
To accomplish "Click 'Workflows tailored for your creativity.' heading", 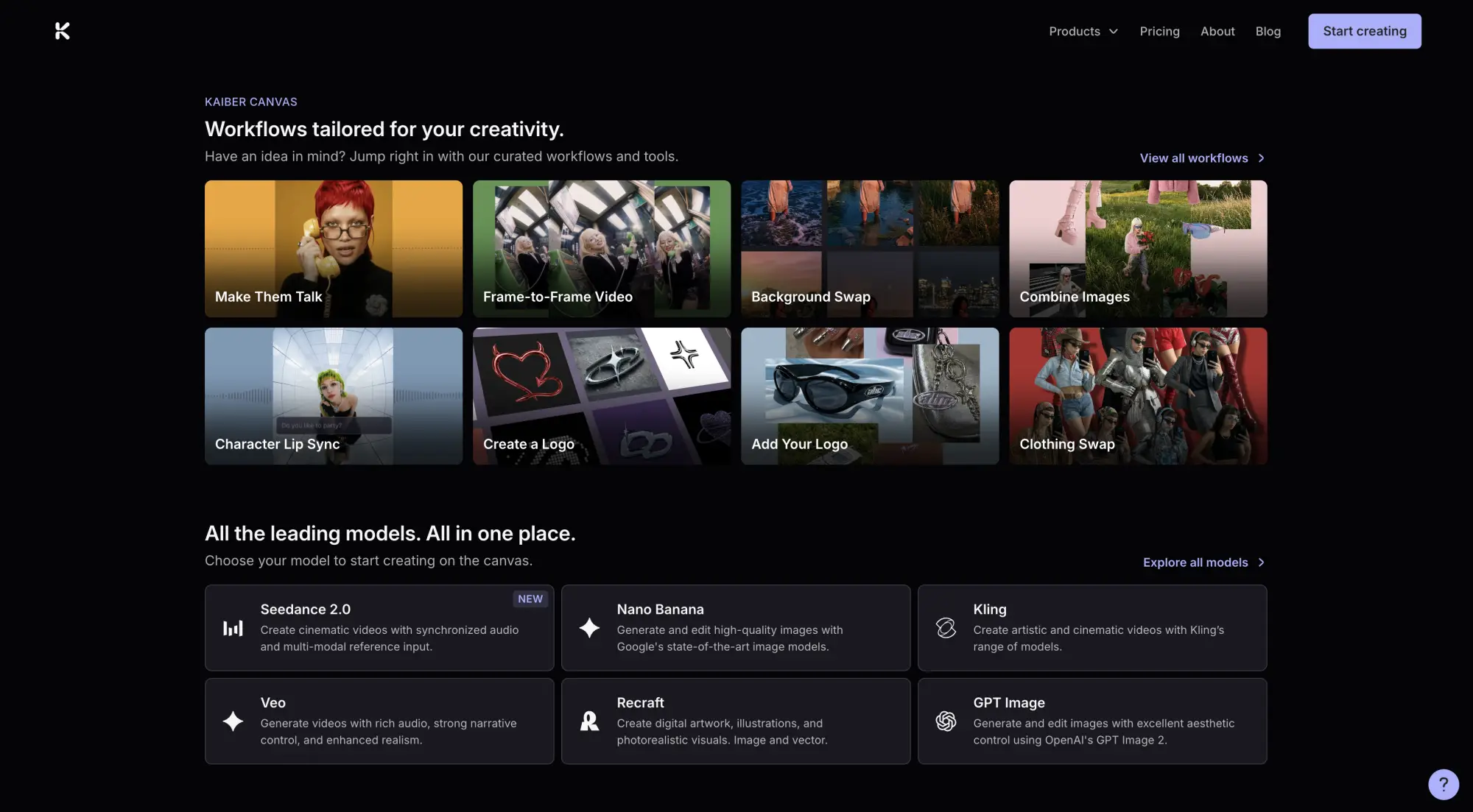I will coord(384,129).
